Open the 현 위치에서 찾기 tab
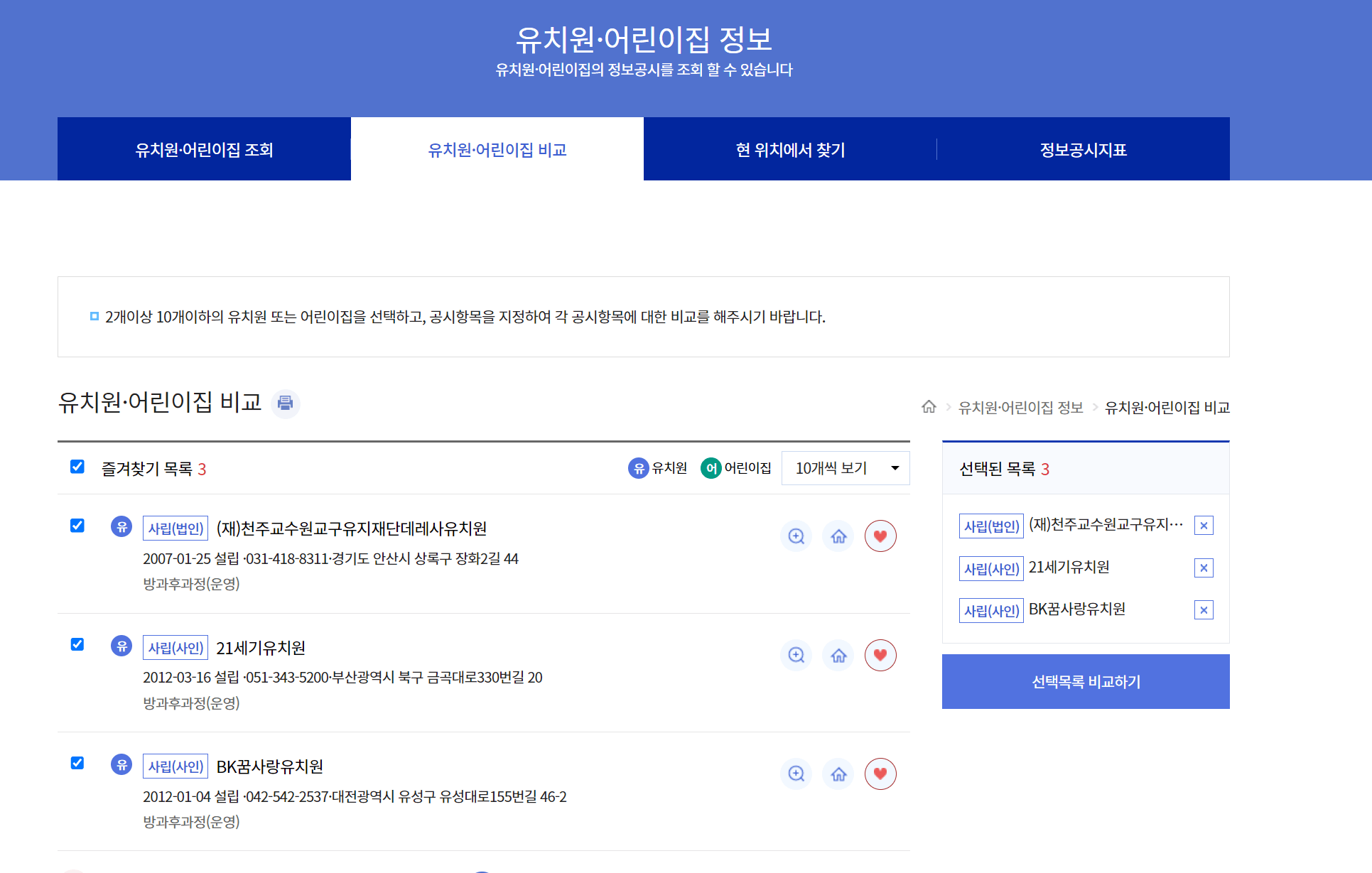Viewport: 1372px width, 873px height. pos(789,148)
